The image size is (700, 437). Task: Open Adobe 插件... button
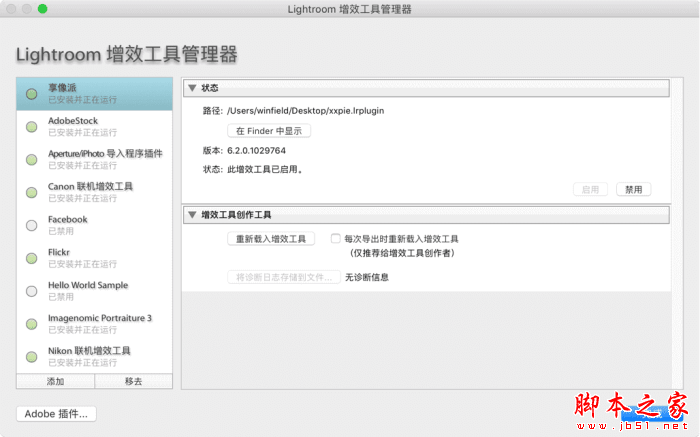[56, 414]
